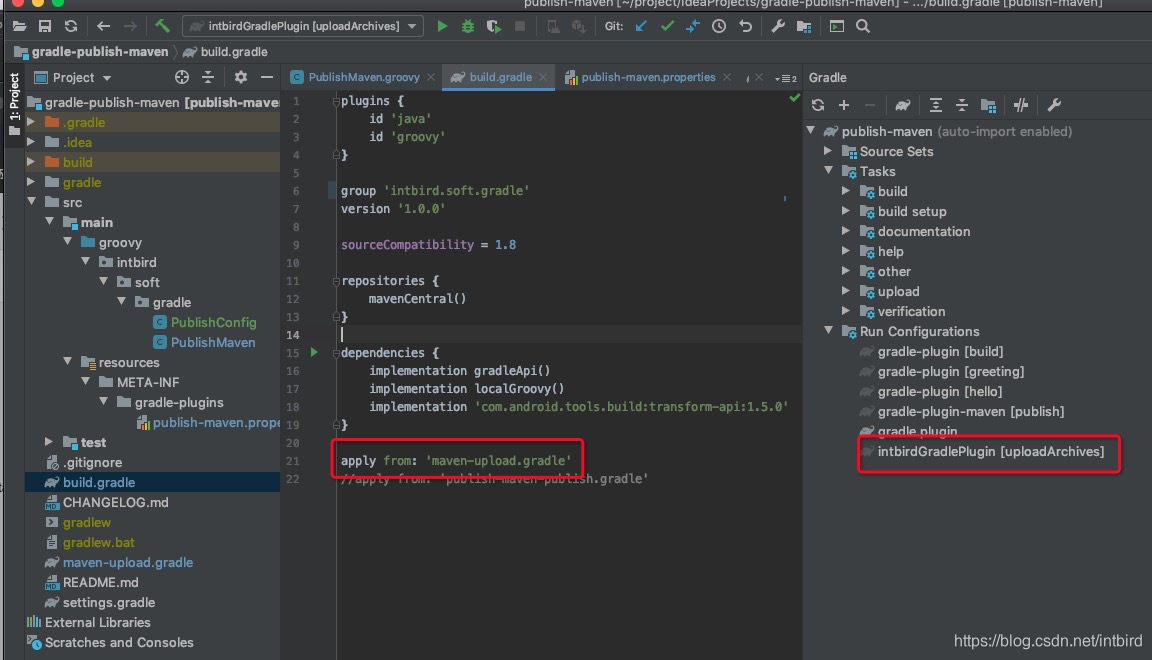Add a Gradle project with plus icon

[x=844, y=105]
